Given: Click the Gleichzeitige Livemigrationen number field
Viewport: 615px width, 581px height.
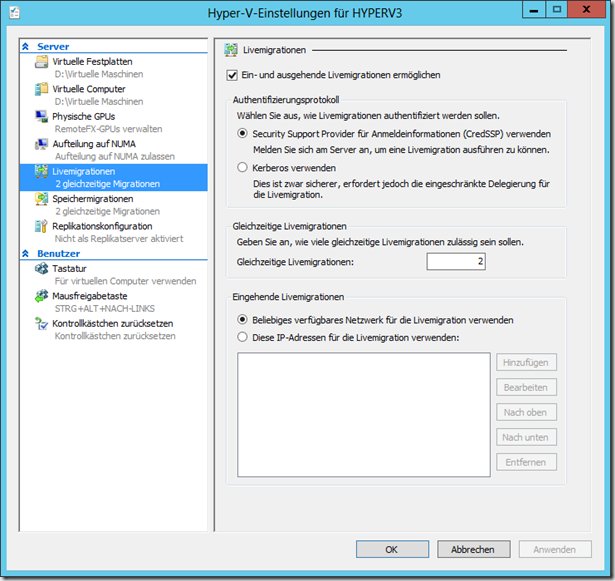Looking at the screenshot, I should click(456, 261).
